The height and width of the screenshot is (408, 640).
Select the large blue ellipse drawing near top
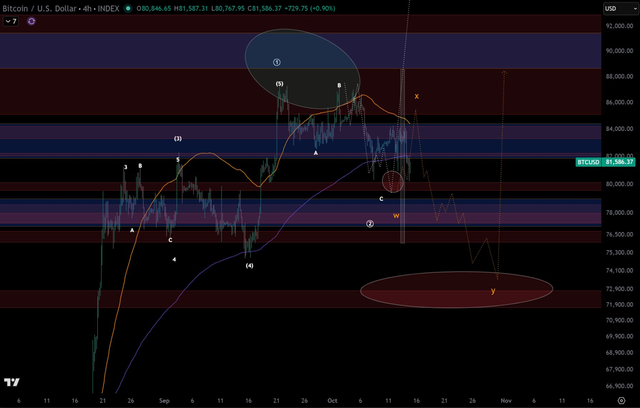pos(302,69)
